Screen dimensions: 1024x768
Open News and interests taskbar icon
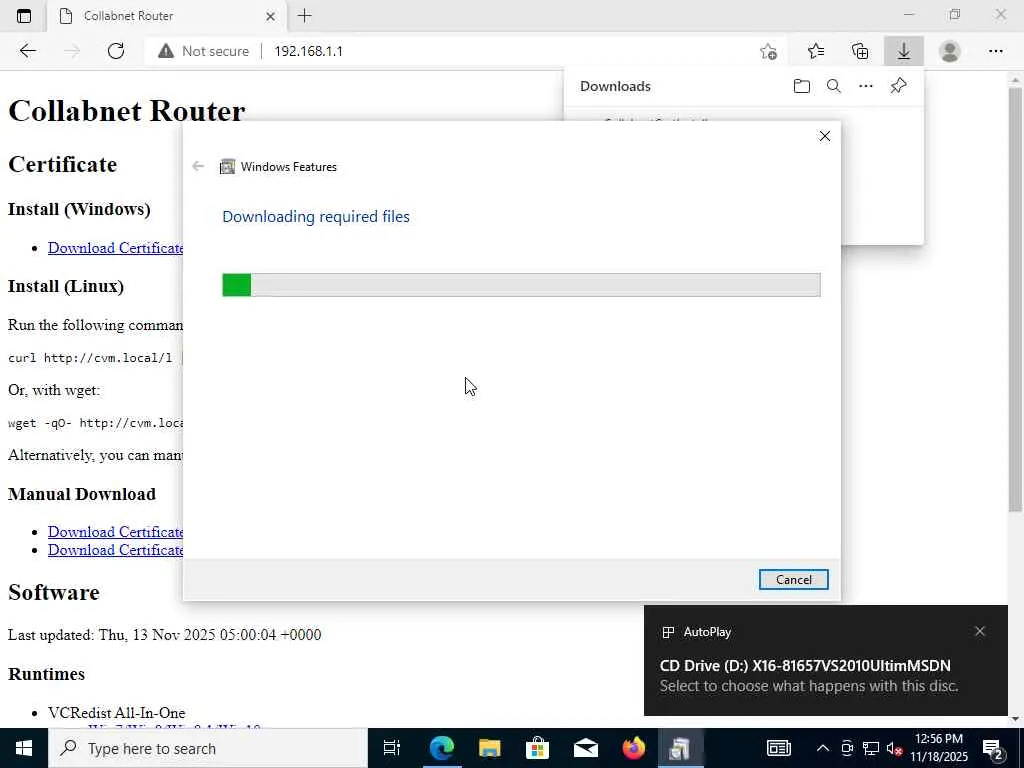(x=778, y=748)
